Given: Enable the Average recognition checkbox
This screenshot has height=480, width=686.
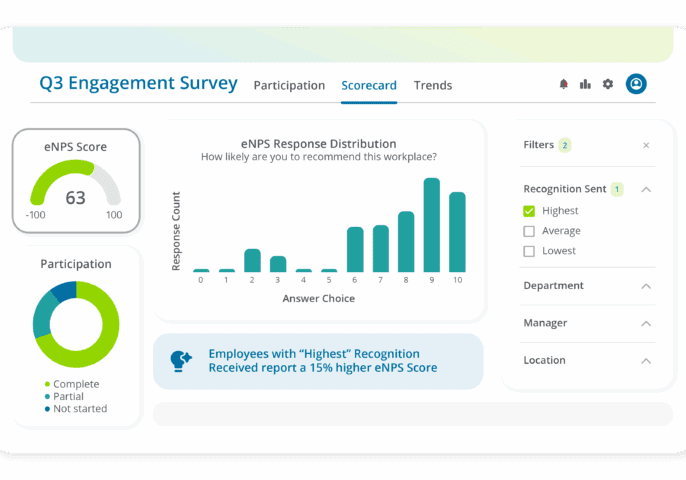Looking at the screenshot, I should pyautogui.click(x=529, y=231).
